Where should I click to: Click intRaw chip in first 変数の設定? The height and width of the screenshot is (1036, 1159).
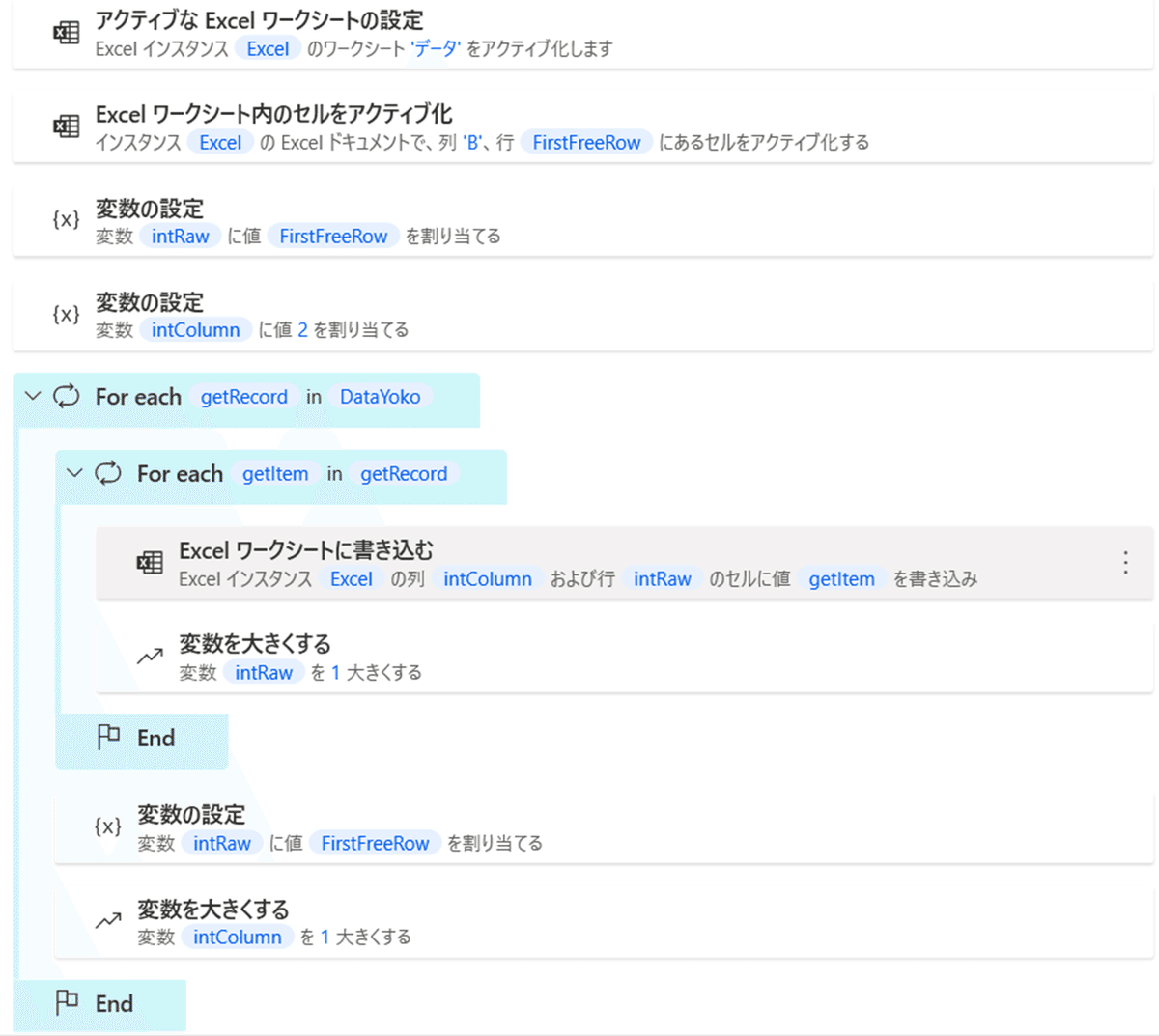click(181, 236)
